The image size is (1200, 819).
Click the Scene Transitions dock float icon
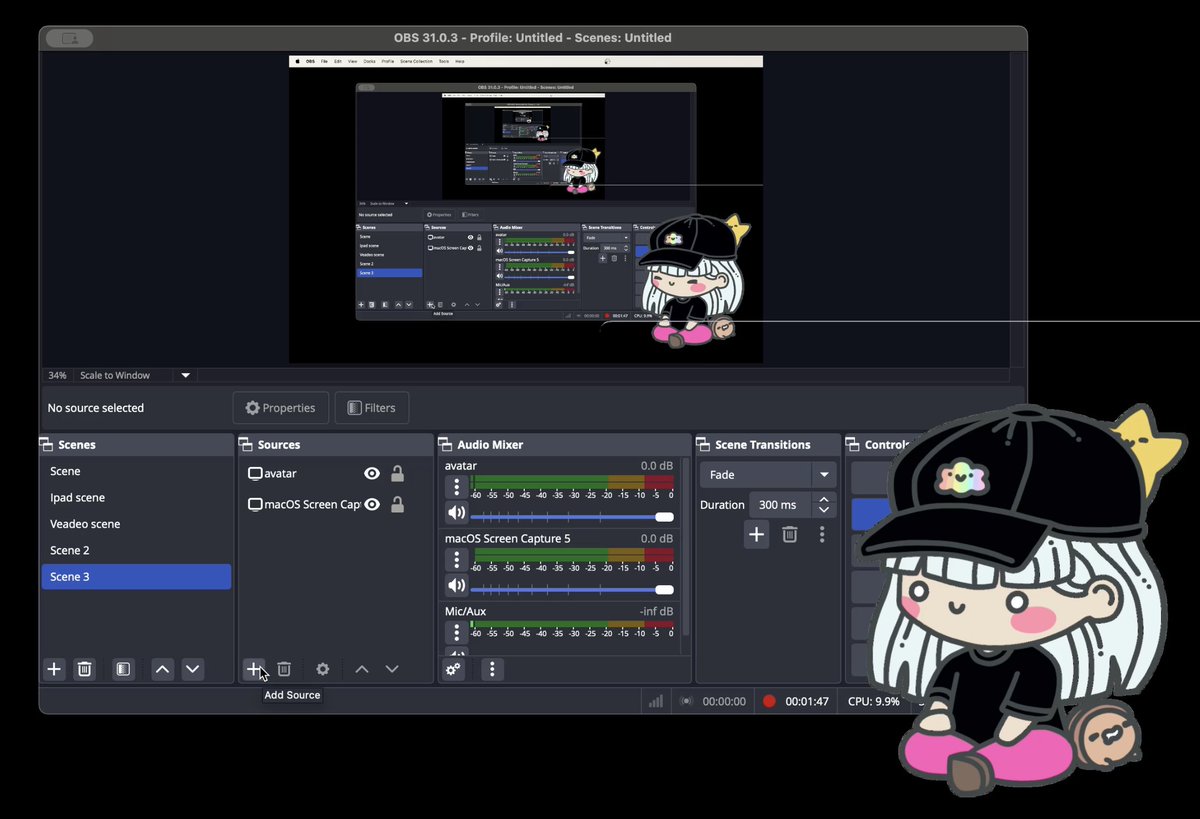click(x=704, y=444)
